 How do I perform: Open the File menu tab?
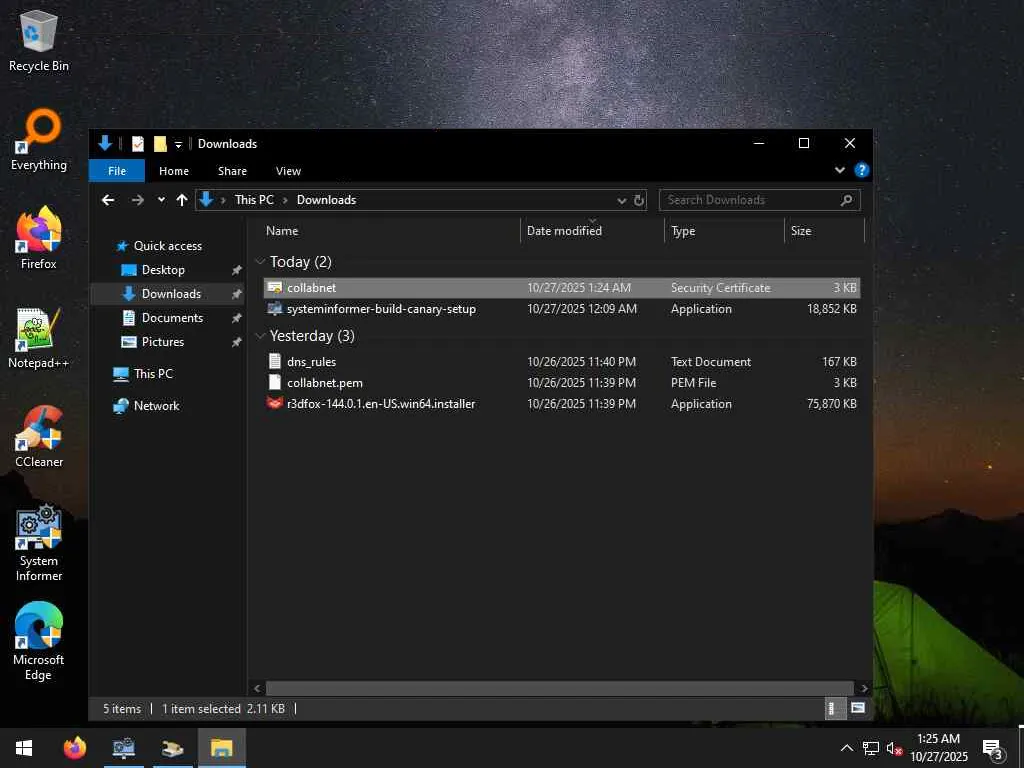coord(117,171)
